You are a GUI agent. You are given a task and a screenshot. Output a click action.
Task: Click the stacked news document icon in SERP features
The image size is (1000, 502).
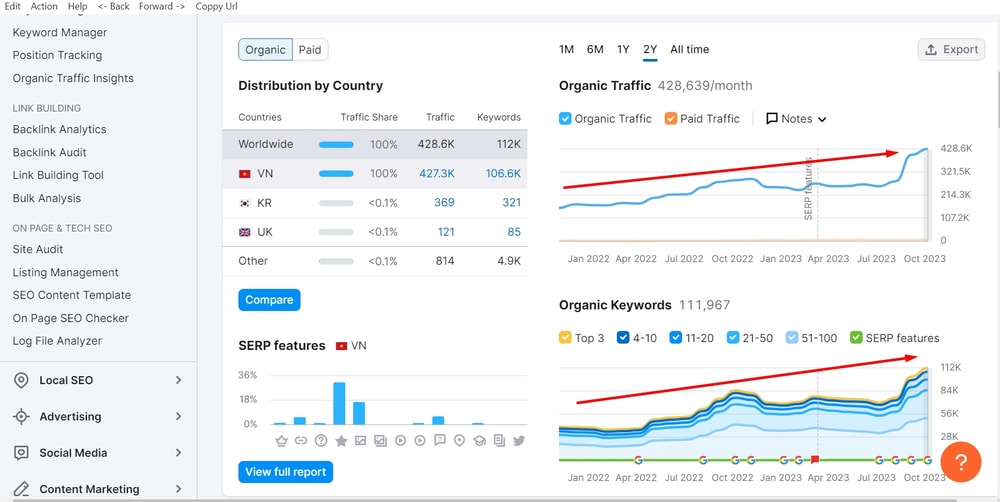(x=499, y=441)
